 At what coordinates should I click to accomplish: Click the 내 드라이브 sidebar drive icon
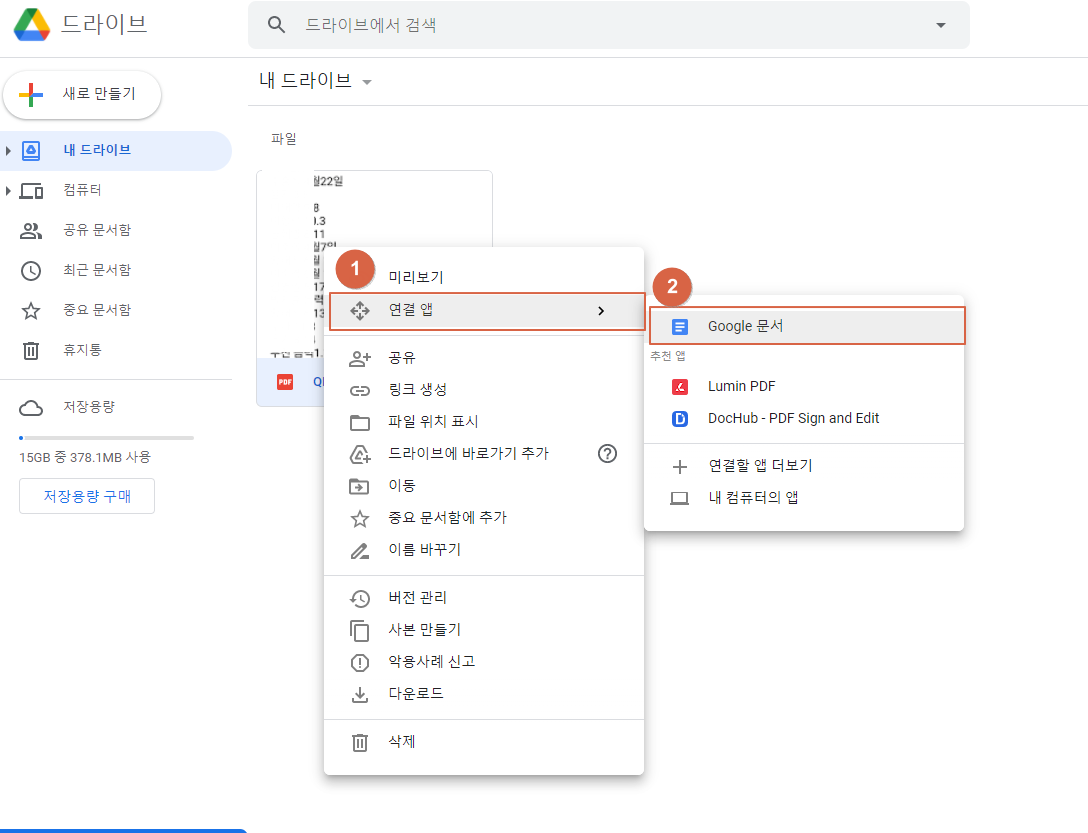(x=31, y=151)
